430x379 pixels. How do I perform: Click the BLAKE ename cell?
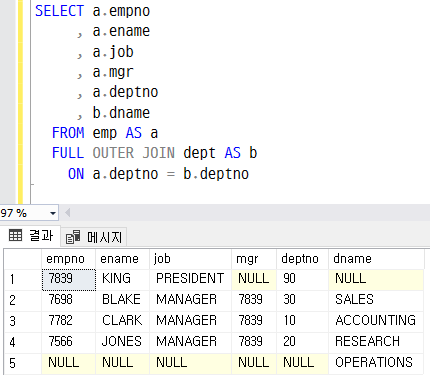123,301
